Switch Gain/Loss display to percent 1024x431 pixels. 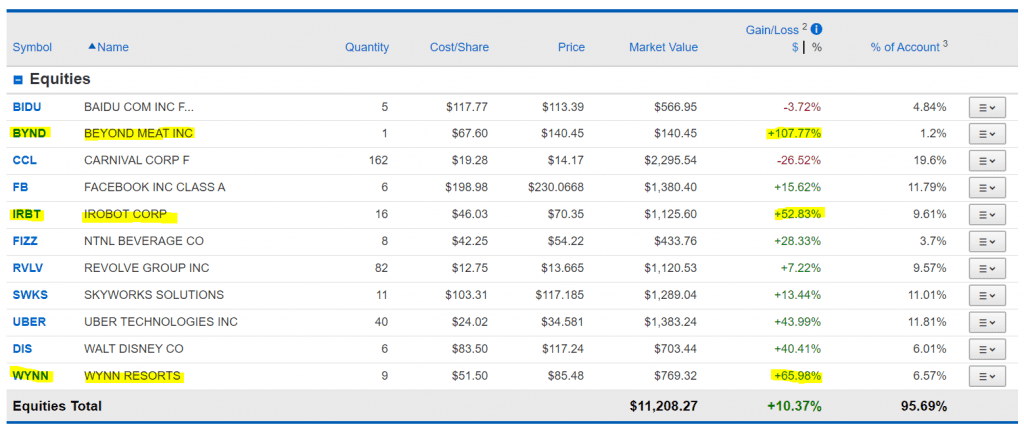point(816,47)
